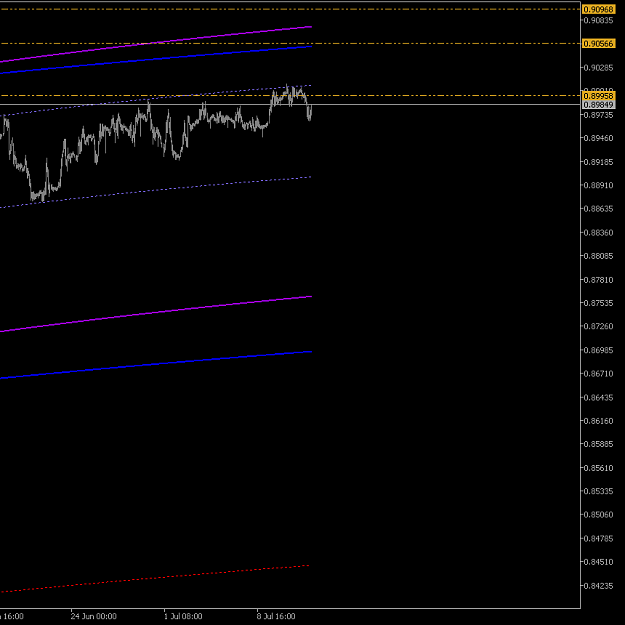The image size is (625, 625).
Task: Click the 0.88910 price scale value
Action: pos(598,185)
